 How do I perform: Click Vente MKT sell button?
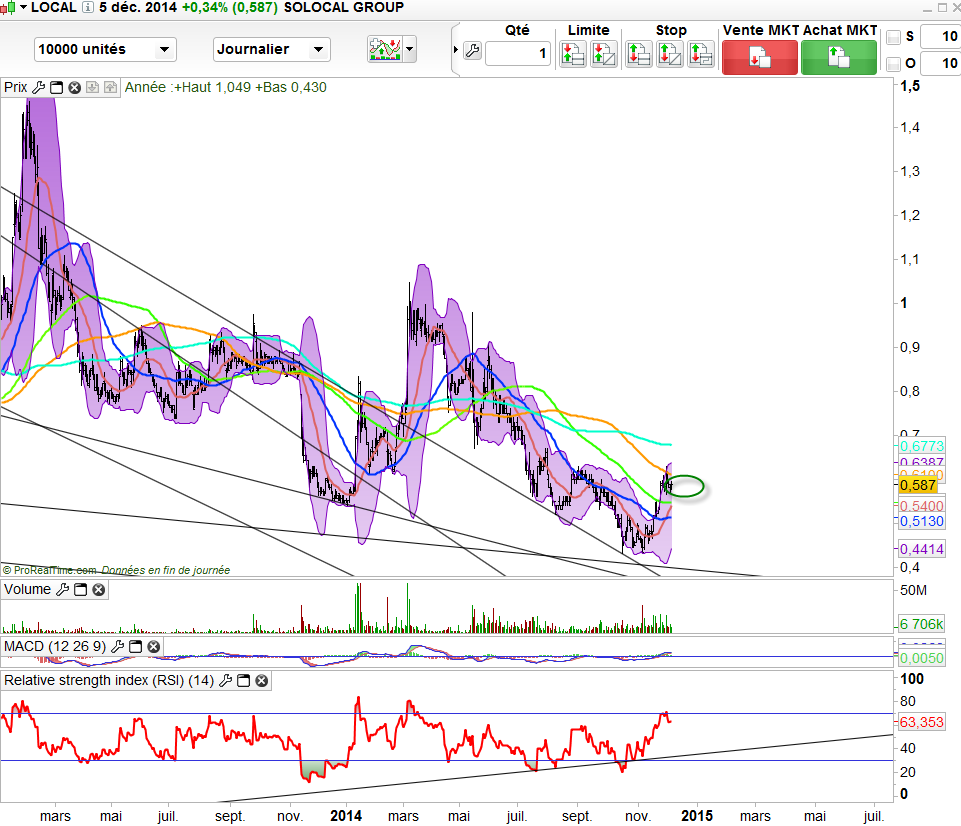(760, 58)
